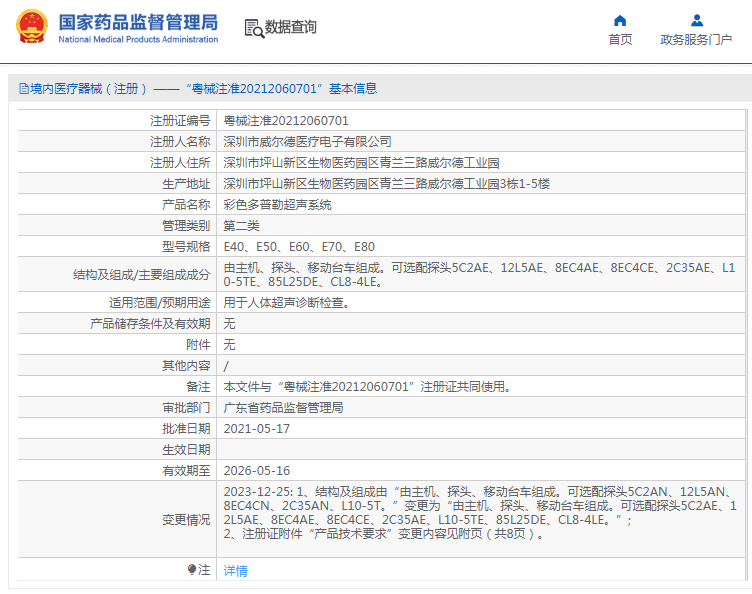
Task: Click the 管理类别 row label
Action: click(186, 226)
